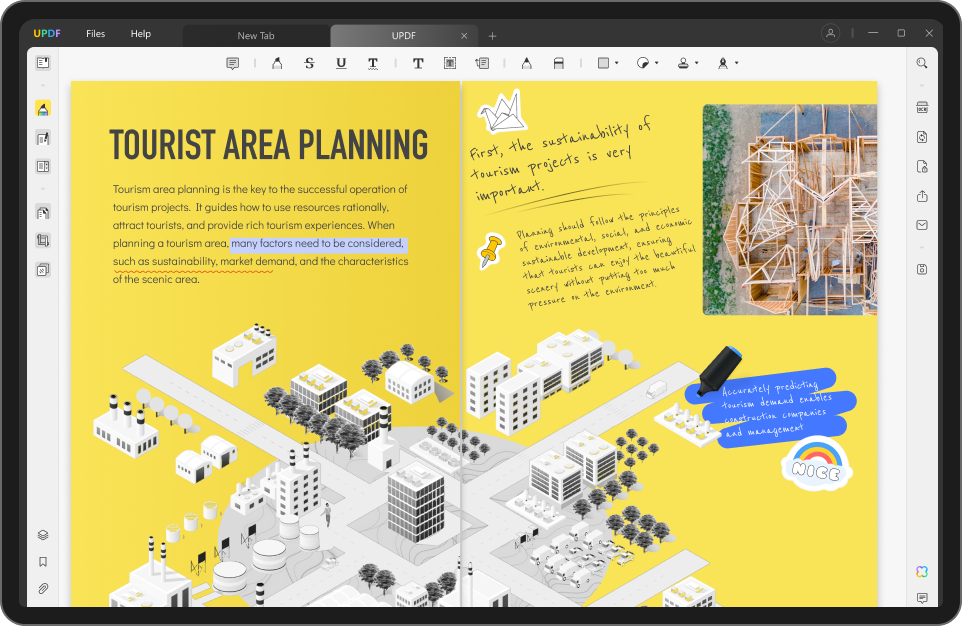
Task: Show the attachments panel
Action: pyautogui.click(x=43, y=589)
